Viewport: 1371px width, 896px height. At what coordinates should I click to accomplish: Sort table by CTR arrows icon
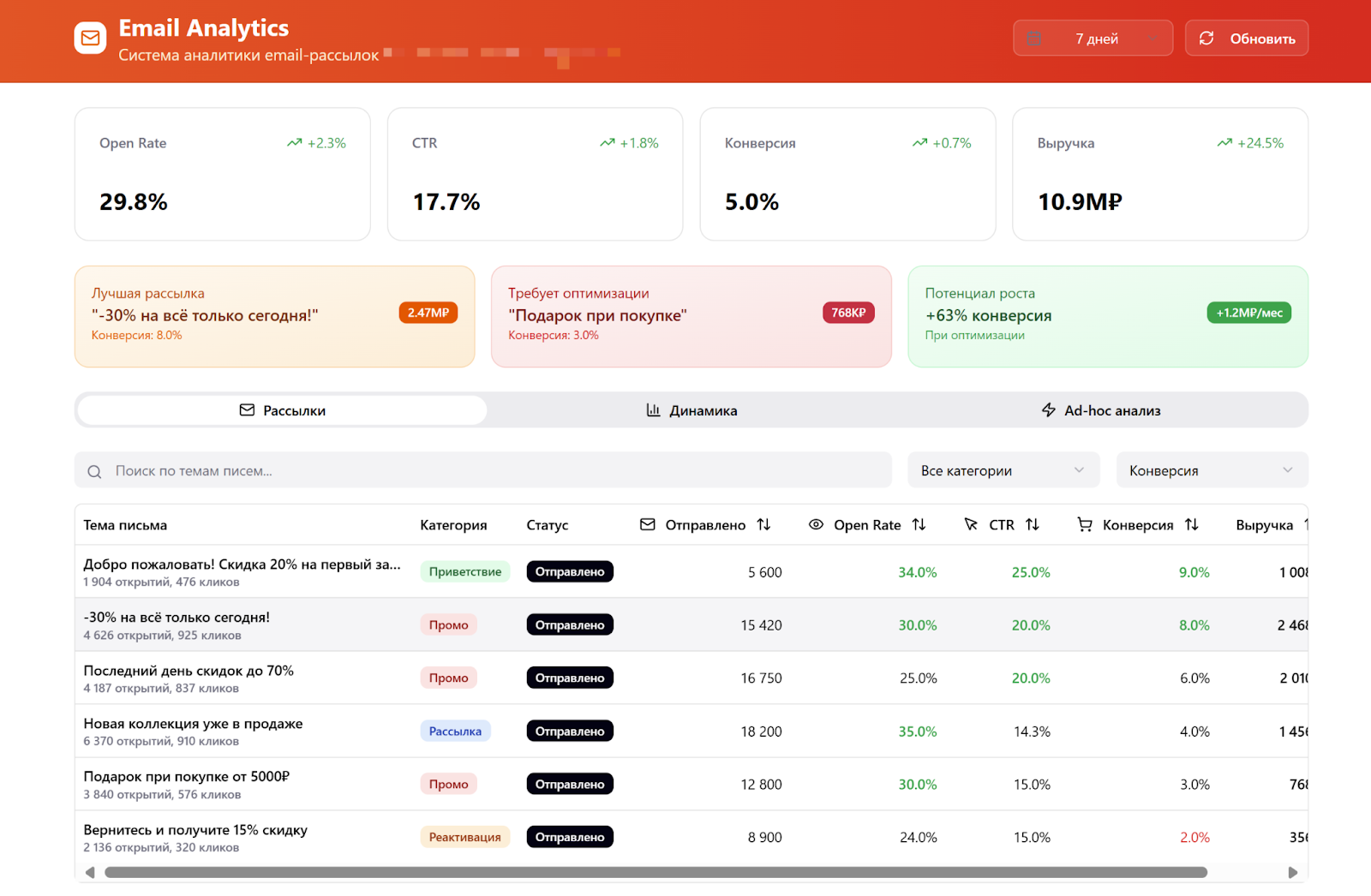tap(1033, 524)
